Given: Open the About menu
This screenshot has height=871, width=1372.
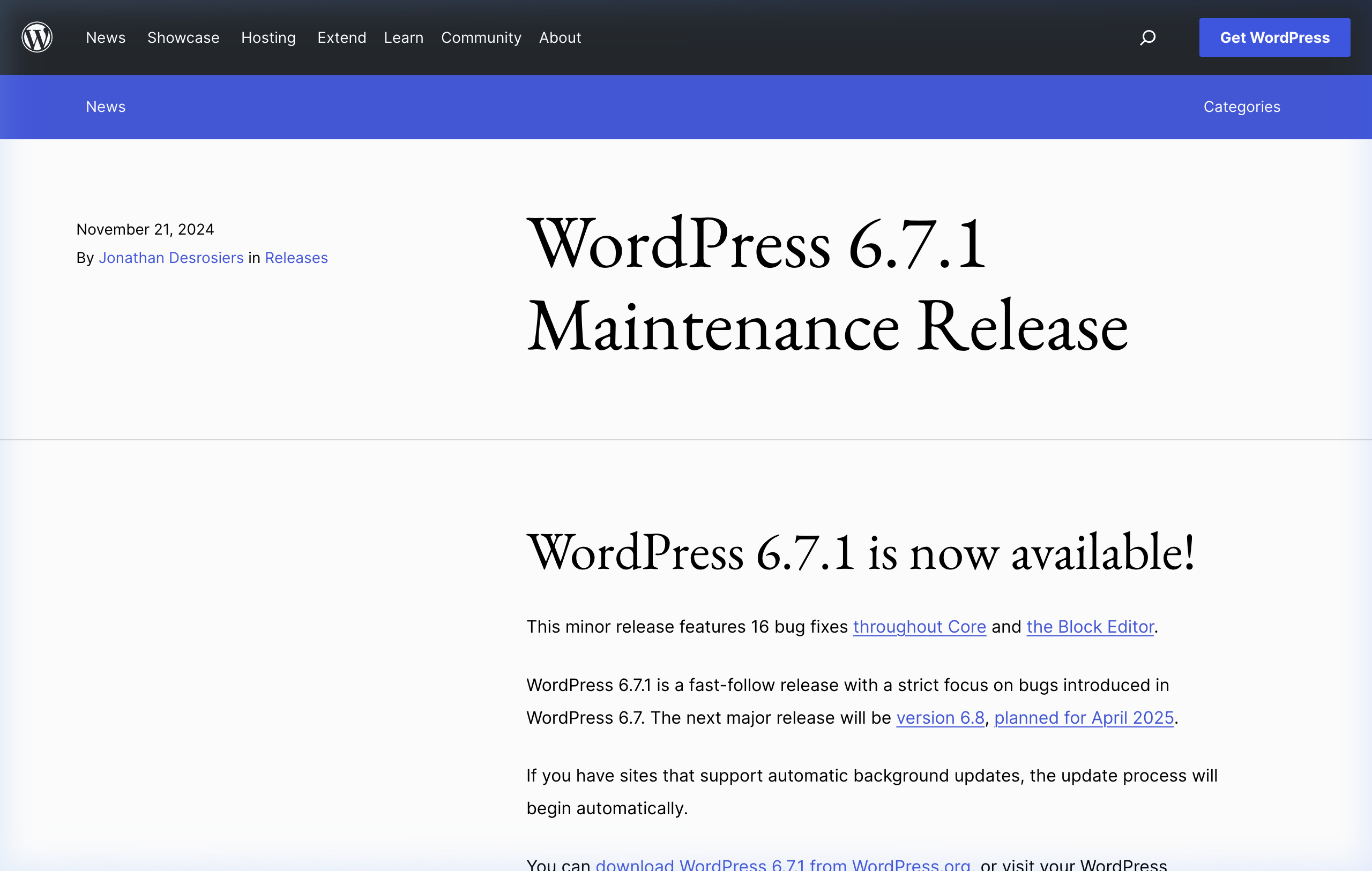Looking at the screenshot, I should tap(560, 37).
